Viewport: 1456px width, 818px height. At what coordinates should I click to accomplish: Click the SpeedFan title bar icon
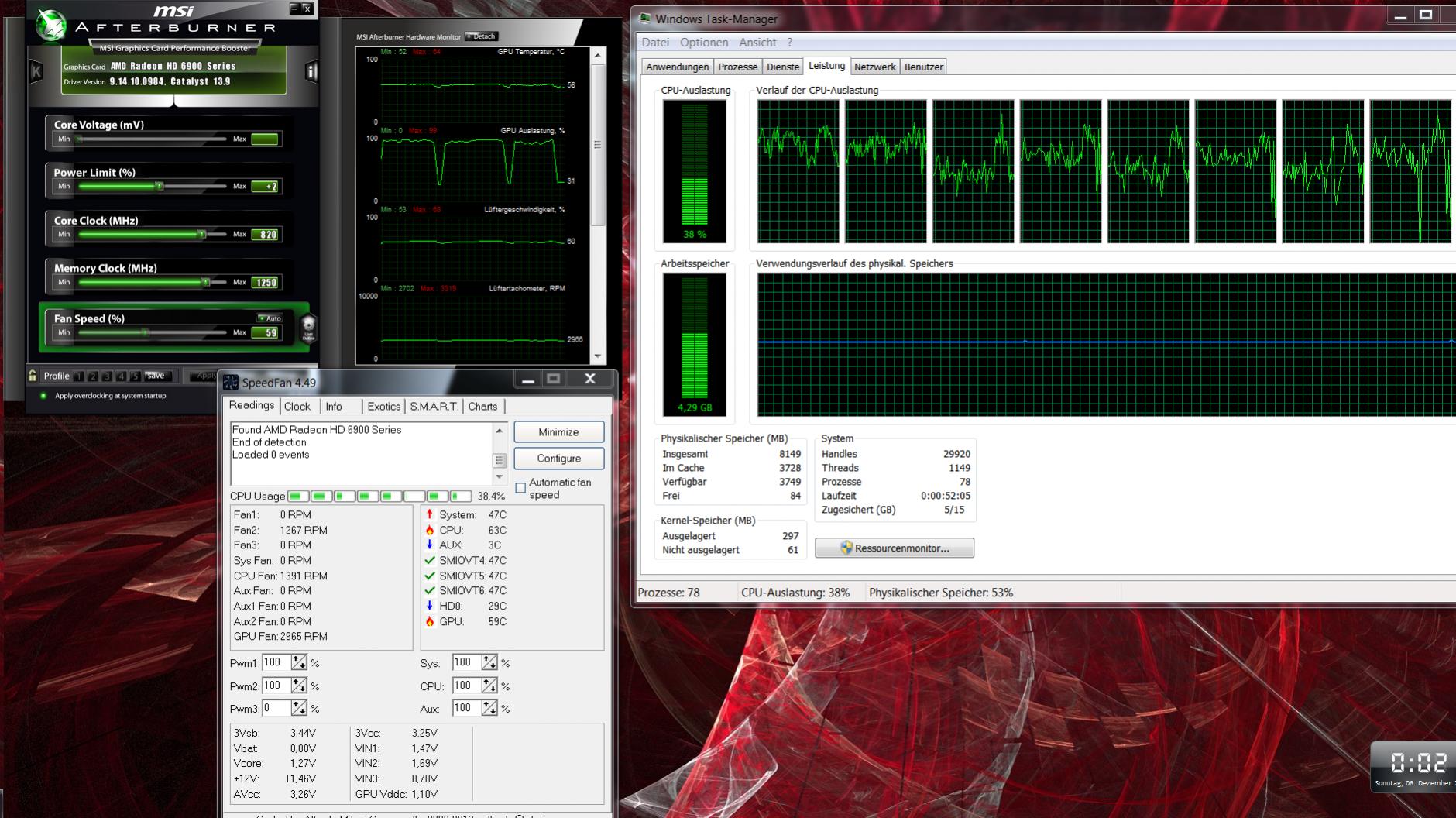tap(231, 383)
